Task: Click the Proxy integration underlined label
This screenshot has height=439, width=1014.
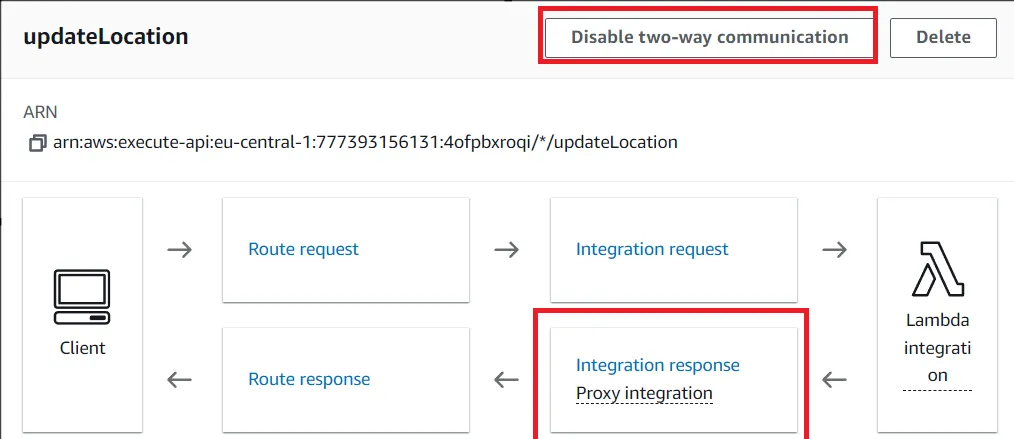Action: 644,393
